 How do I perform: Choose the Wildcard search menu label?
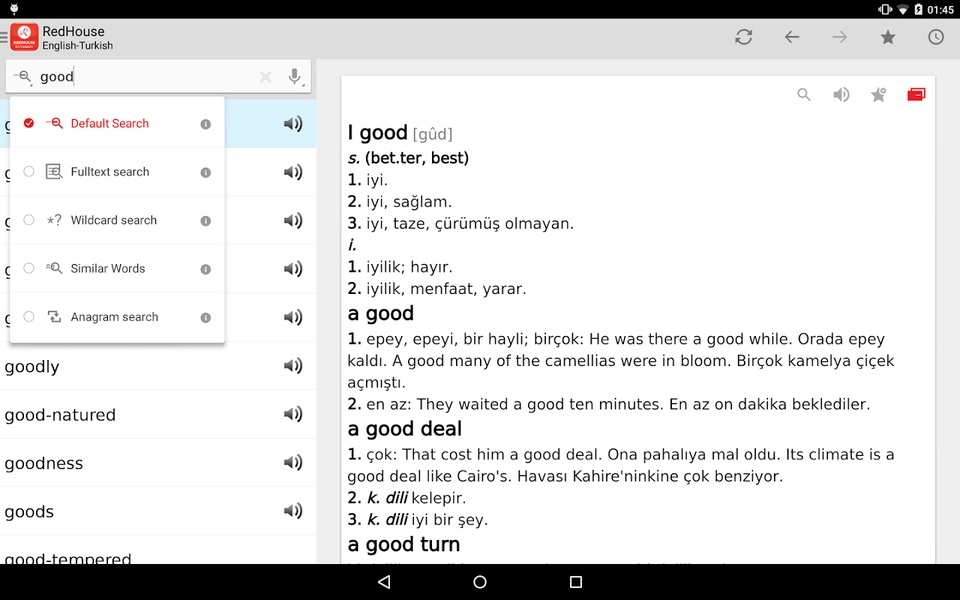[113, 220]
